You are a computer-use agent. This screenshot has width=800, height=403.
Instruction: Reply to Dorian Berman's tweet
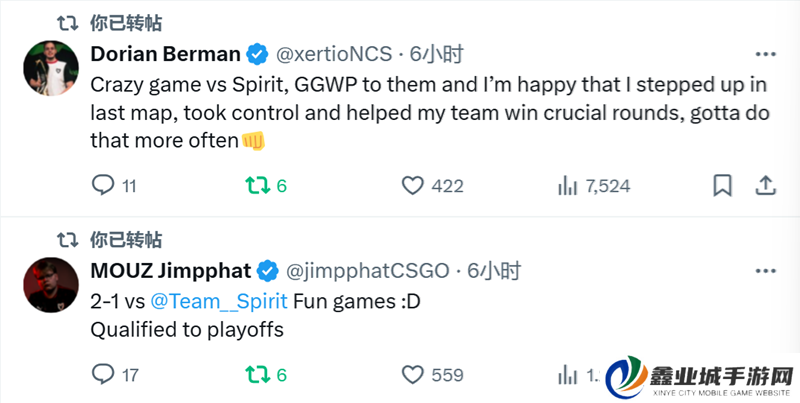point(103,185)
